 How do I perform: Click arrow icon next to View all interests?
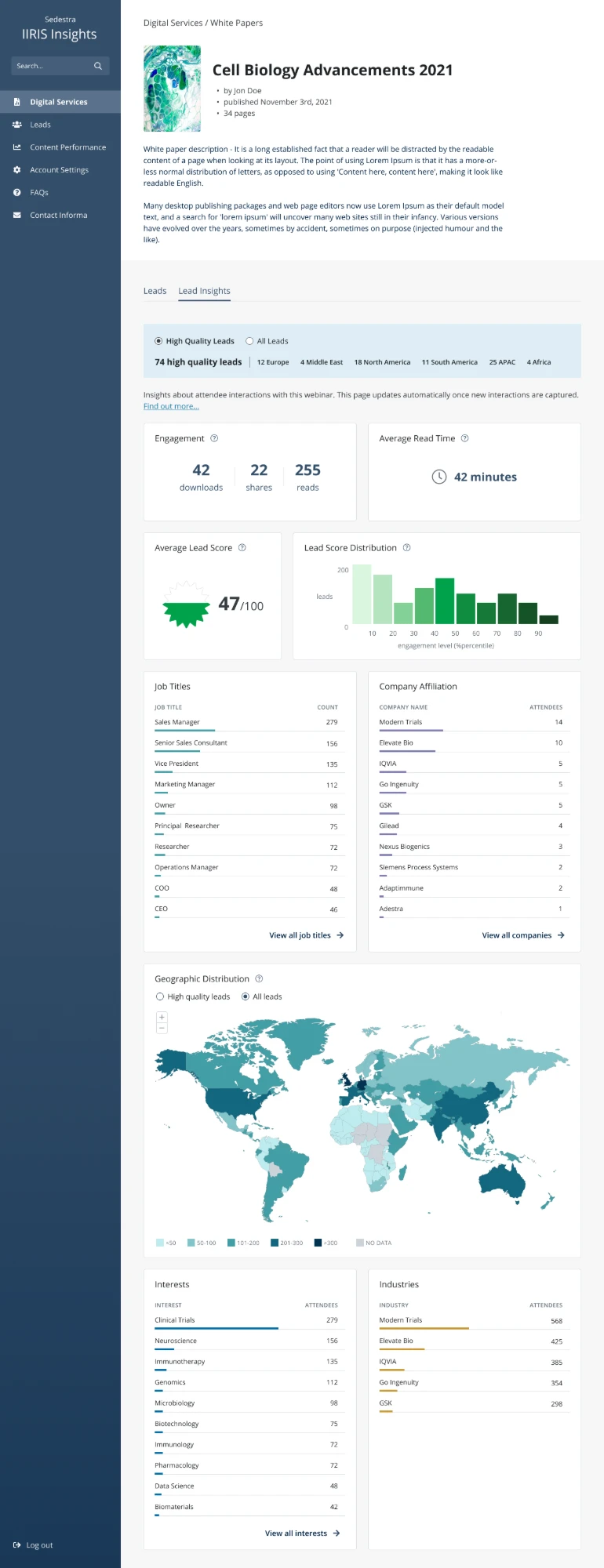coord(337,1534)
